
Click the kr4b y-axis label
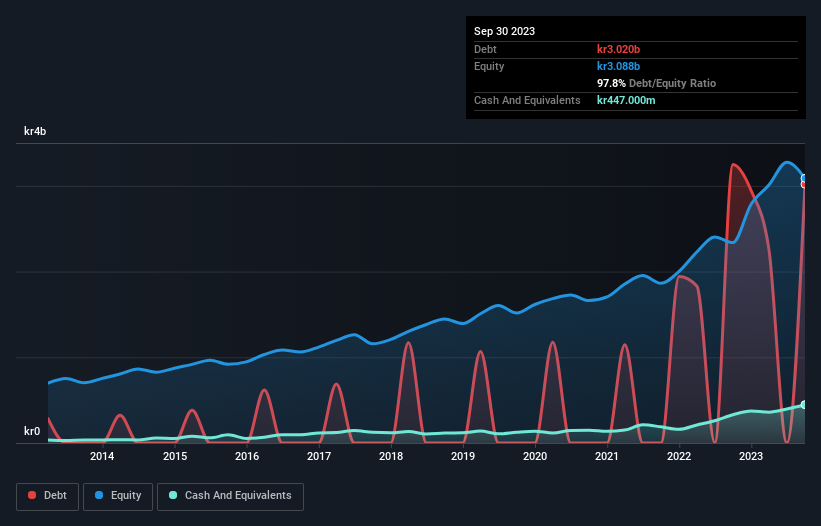pos(35,131)
